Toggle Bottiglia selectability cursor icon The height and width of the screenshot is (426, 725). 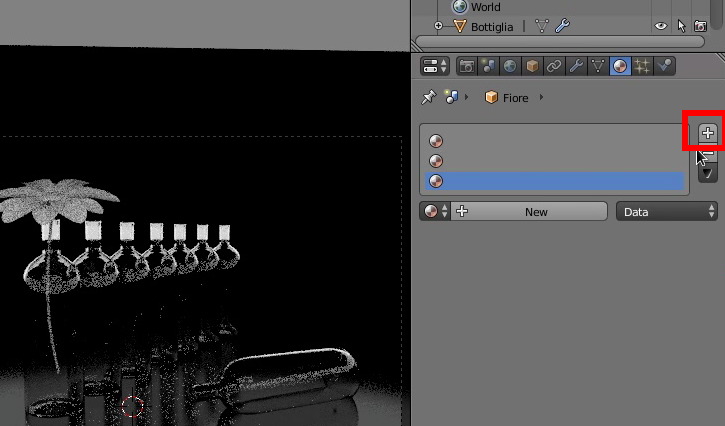pos(681,26)
